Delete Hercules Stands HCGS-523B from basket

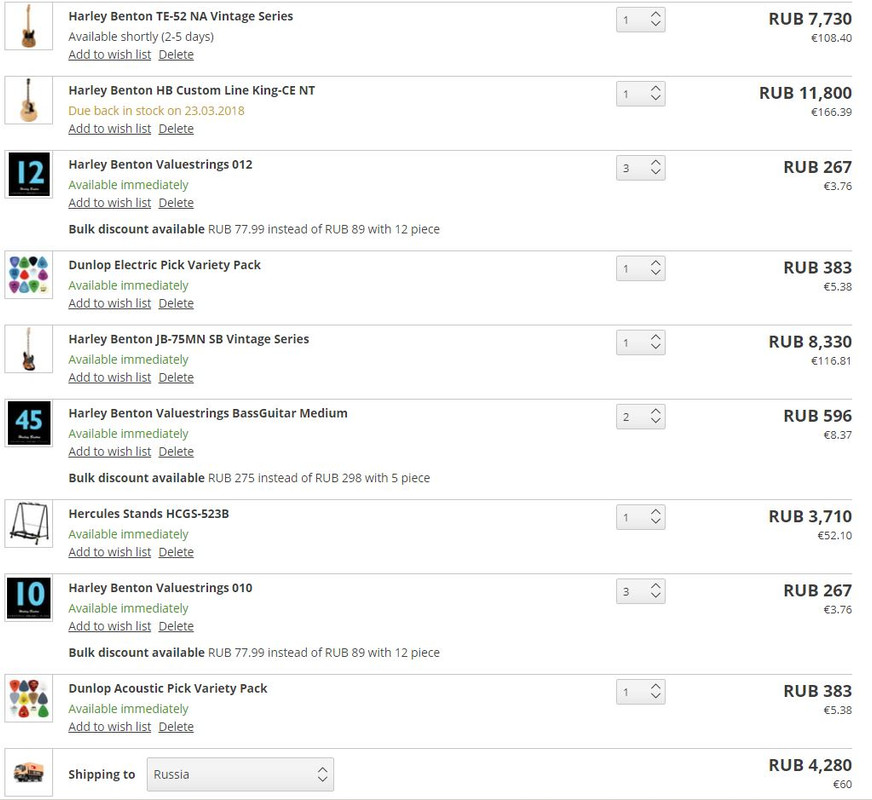pyautogui.click(x=176, y=552)
